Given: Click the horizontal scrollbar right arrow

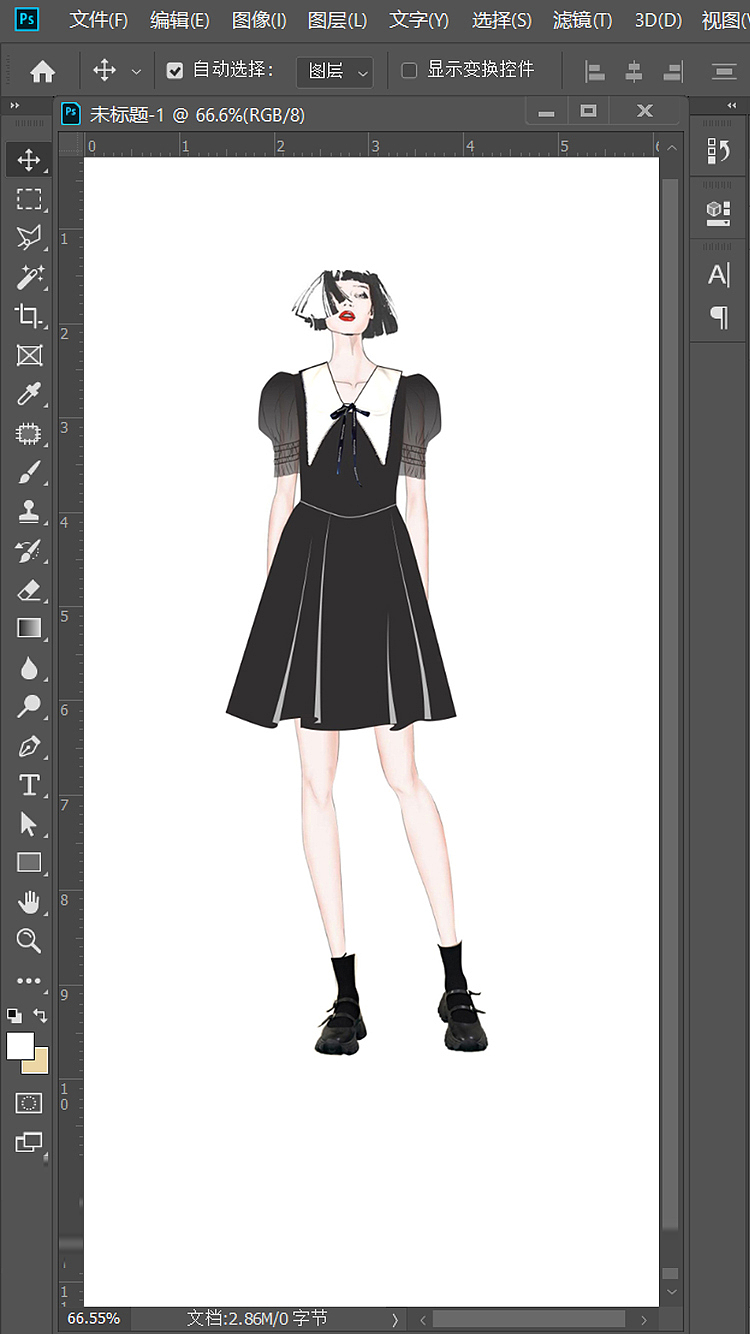Looking at the screenshot, I should click(645, 1319).
